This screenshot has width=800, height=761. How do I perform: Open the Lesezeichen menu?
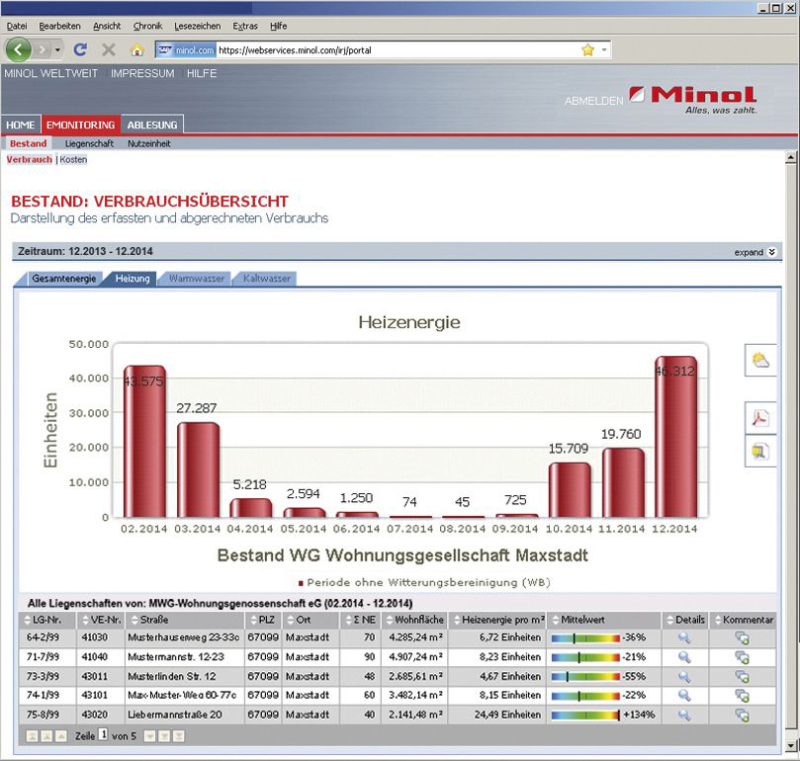click(197, 26)
